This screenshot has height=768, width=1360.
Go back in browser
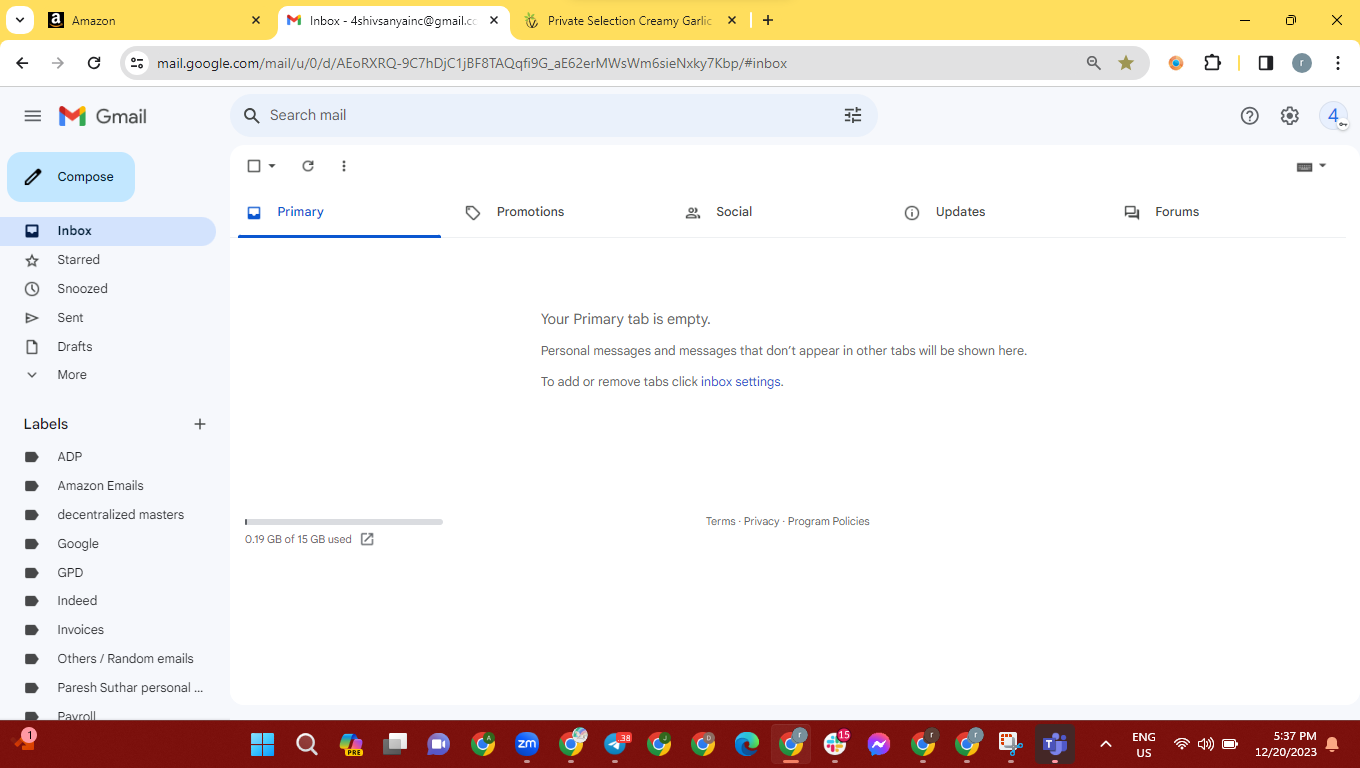22,63
